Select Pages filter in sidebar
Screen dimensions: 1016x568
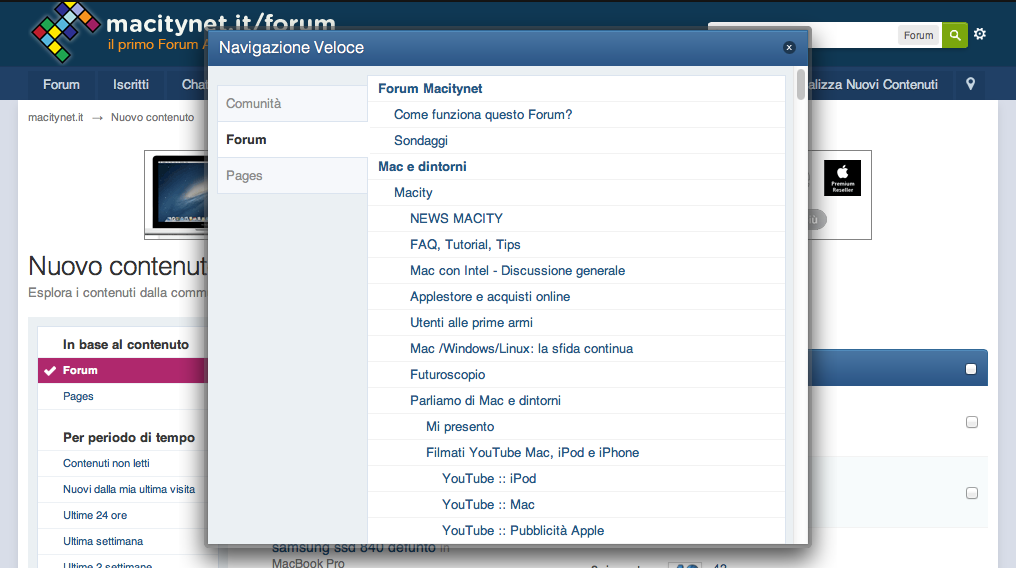(x=78, y=396)
